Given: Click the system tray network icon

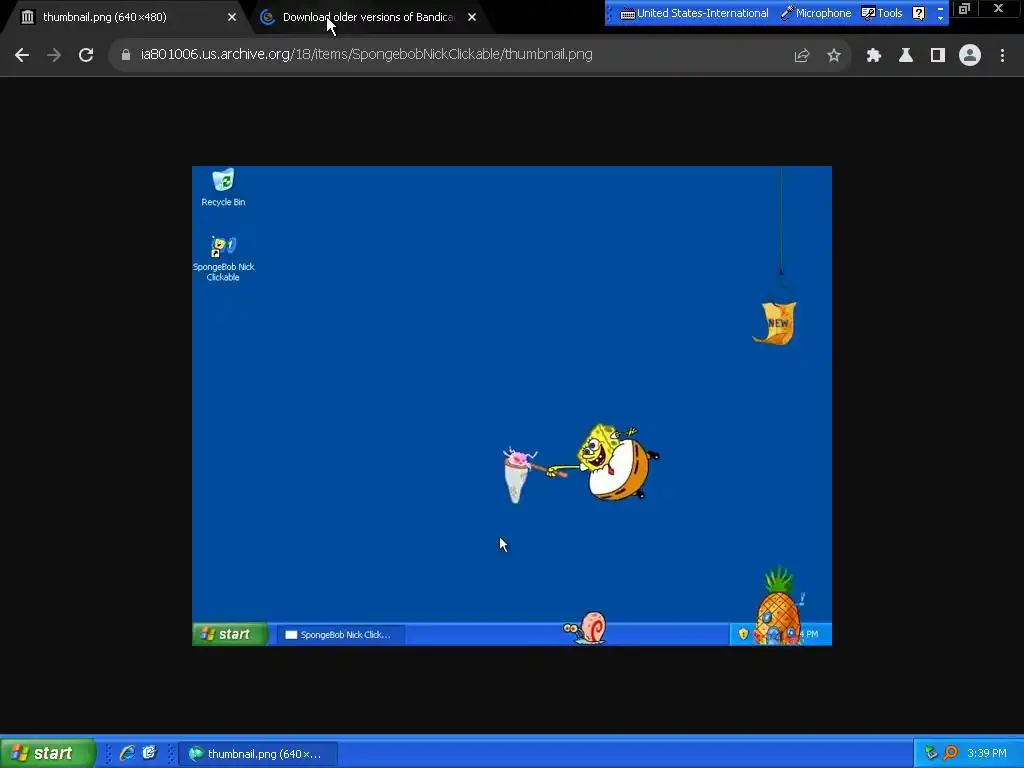Looking at the screenshot, I should [931, 753].
